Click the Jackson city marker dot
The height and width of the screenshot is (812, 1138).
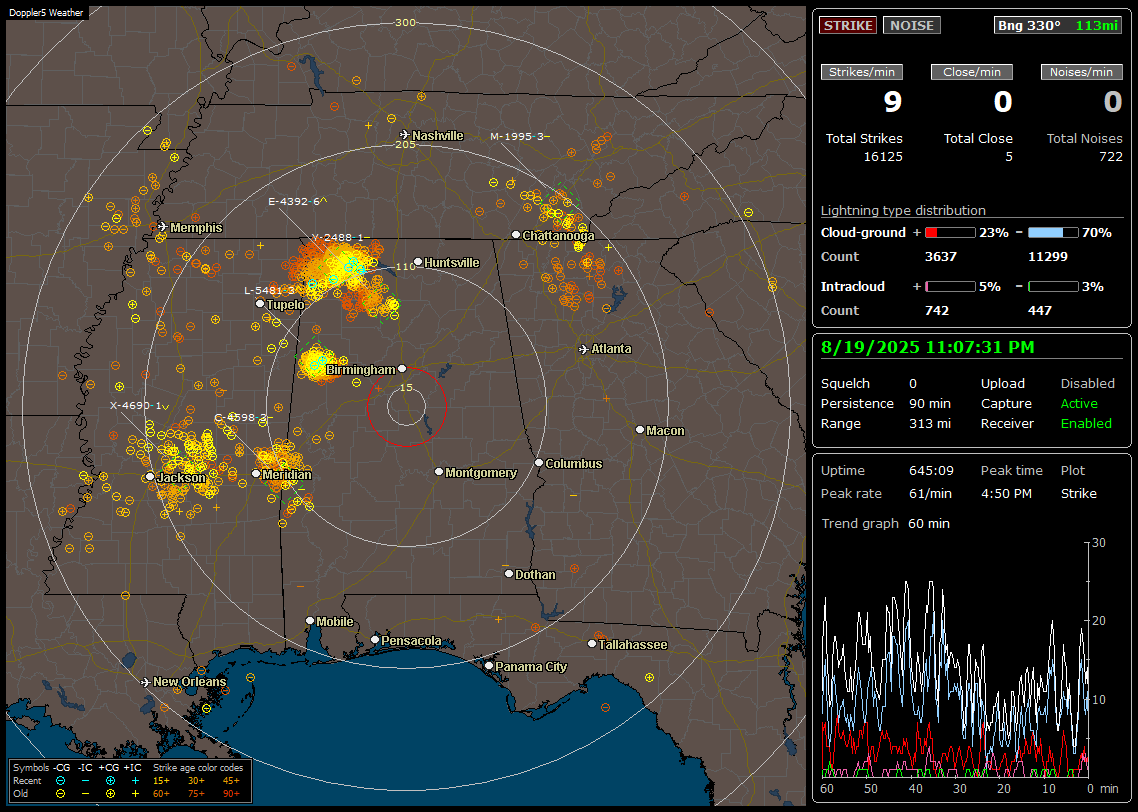pyautogui.click(x=150, y=477)
